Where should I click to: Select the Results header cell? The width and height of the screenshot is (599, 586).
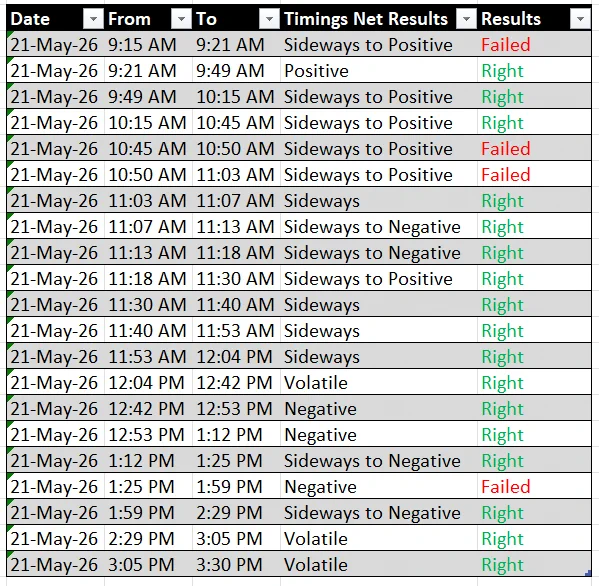[x=534, y=19]
